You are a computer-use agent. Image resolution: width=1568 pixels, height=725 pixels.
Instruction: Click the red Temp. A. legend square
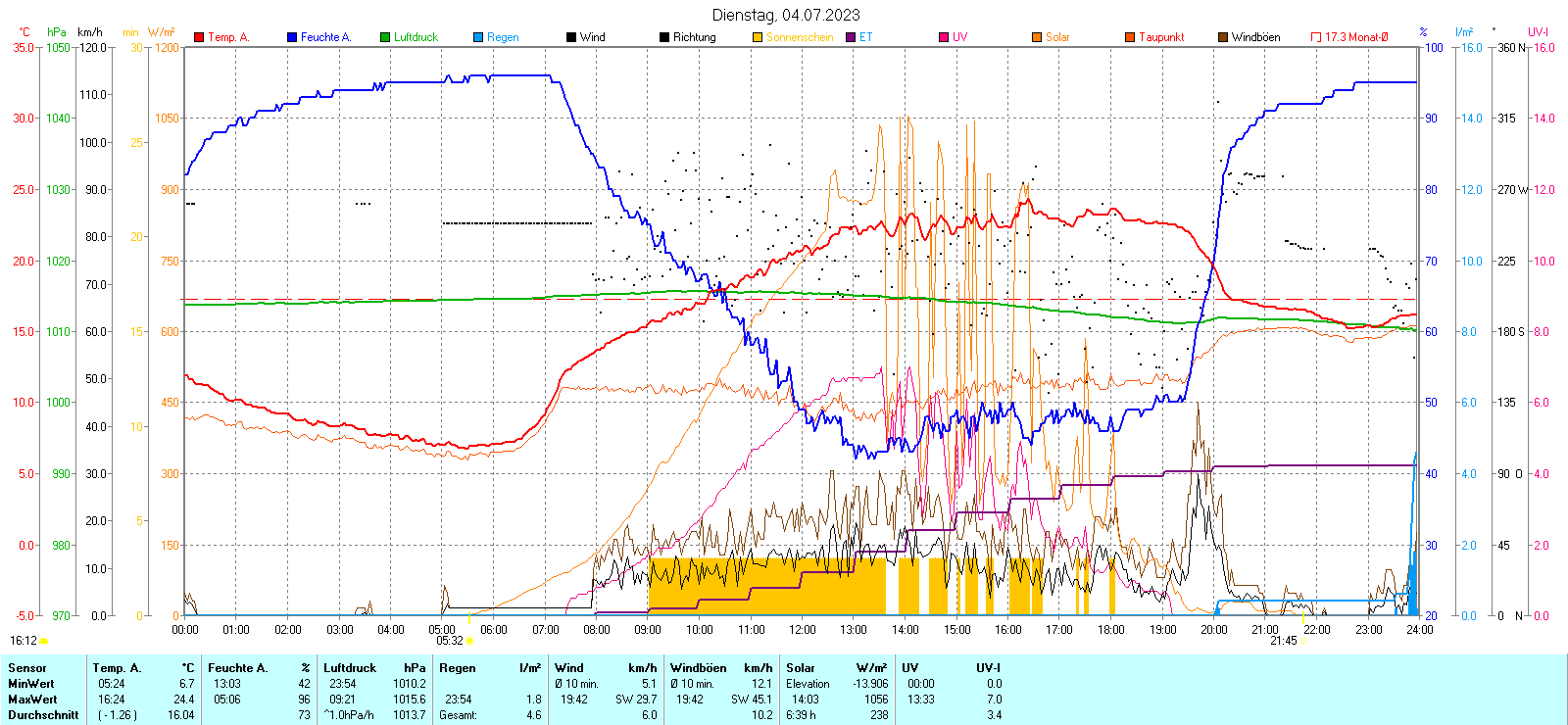click(199, 37)
